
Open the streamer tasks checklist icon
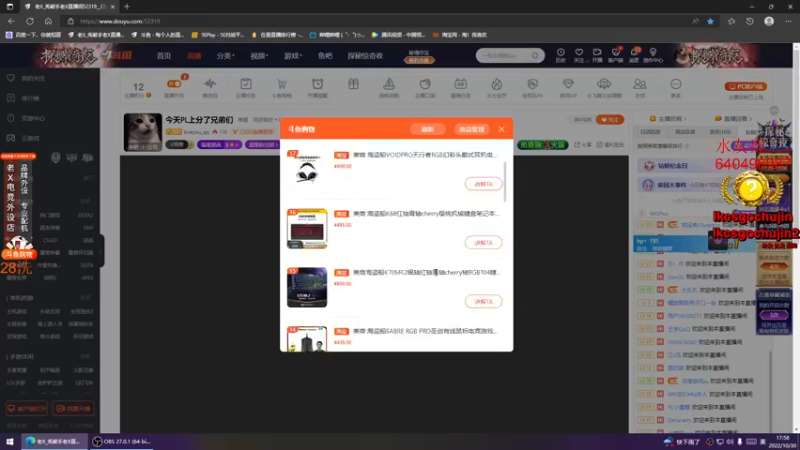245,84
